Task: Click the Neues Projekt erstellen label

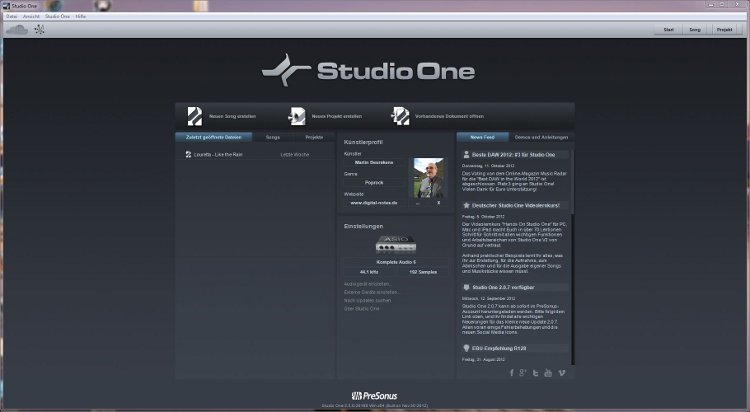Action: tap(337, 116)
